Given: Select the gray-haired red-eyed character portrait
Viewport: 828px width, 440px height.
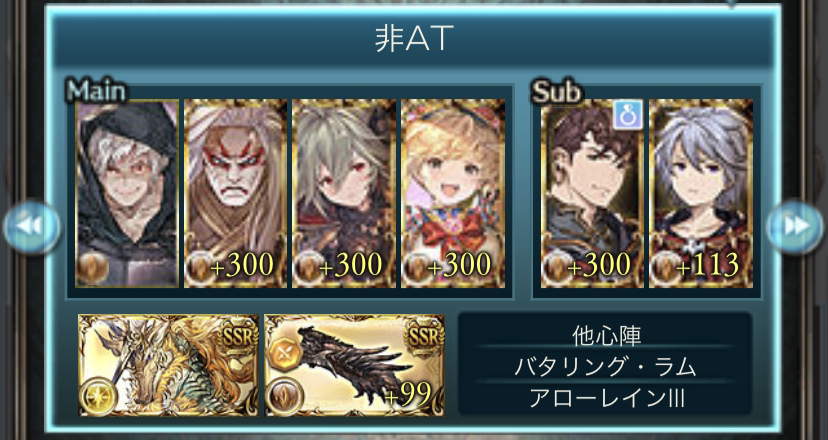Looking at the screenshot, I should (x=344, y=193).
